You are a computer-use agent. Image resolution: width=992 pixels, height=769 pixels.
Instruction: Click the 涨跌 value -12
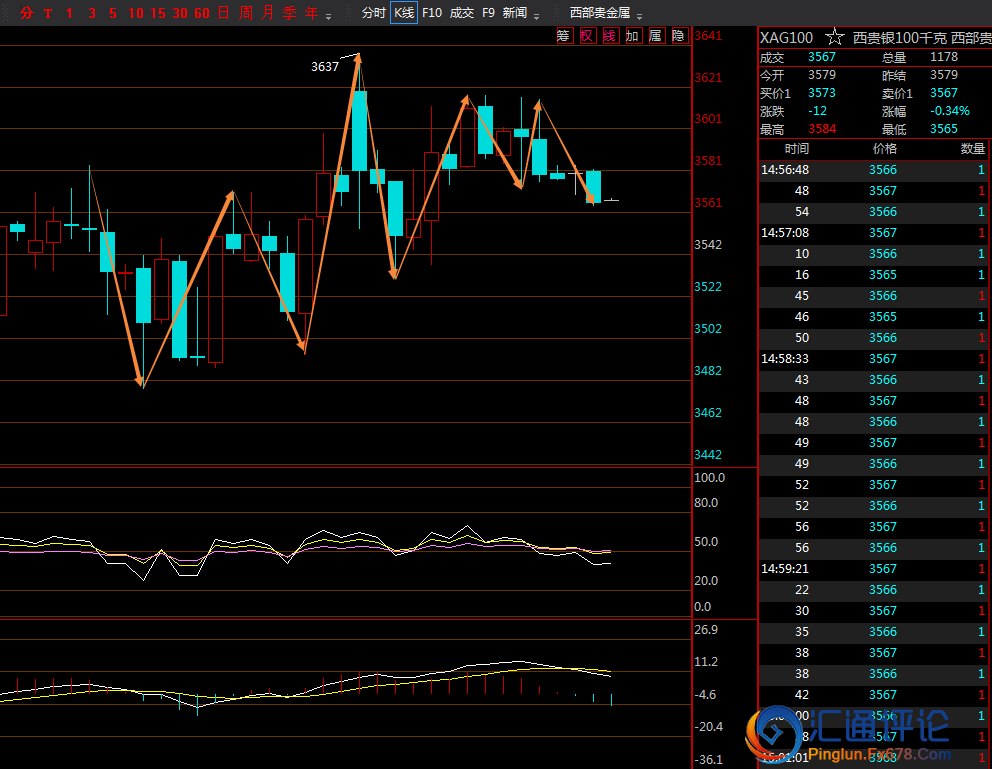click(x=817, y=111)
